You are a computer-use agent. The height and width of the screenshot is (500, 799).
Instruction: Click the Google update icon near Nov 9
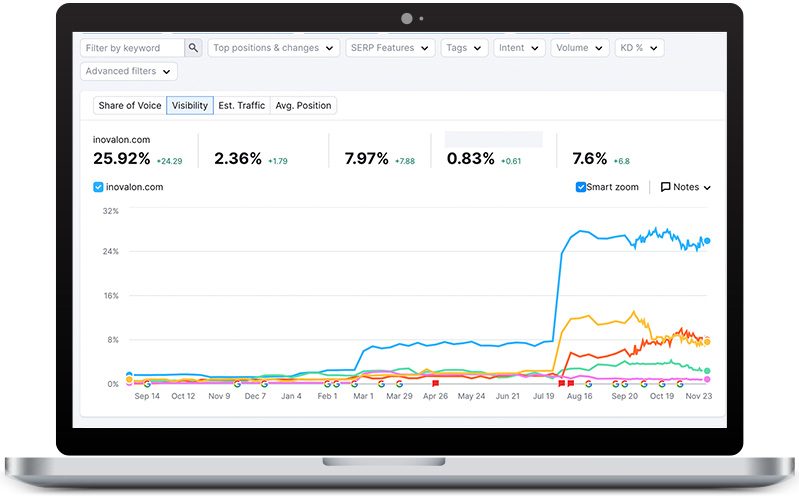pyautogui.click(x=237, y=383)
